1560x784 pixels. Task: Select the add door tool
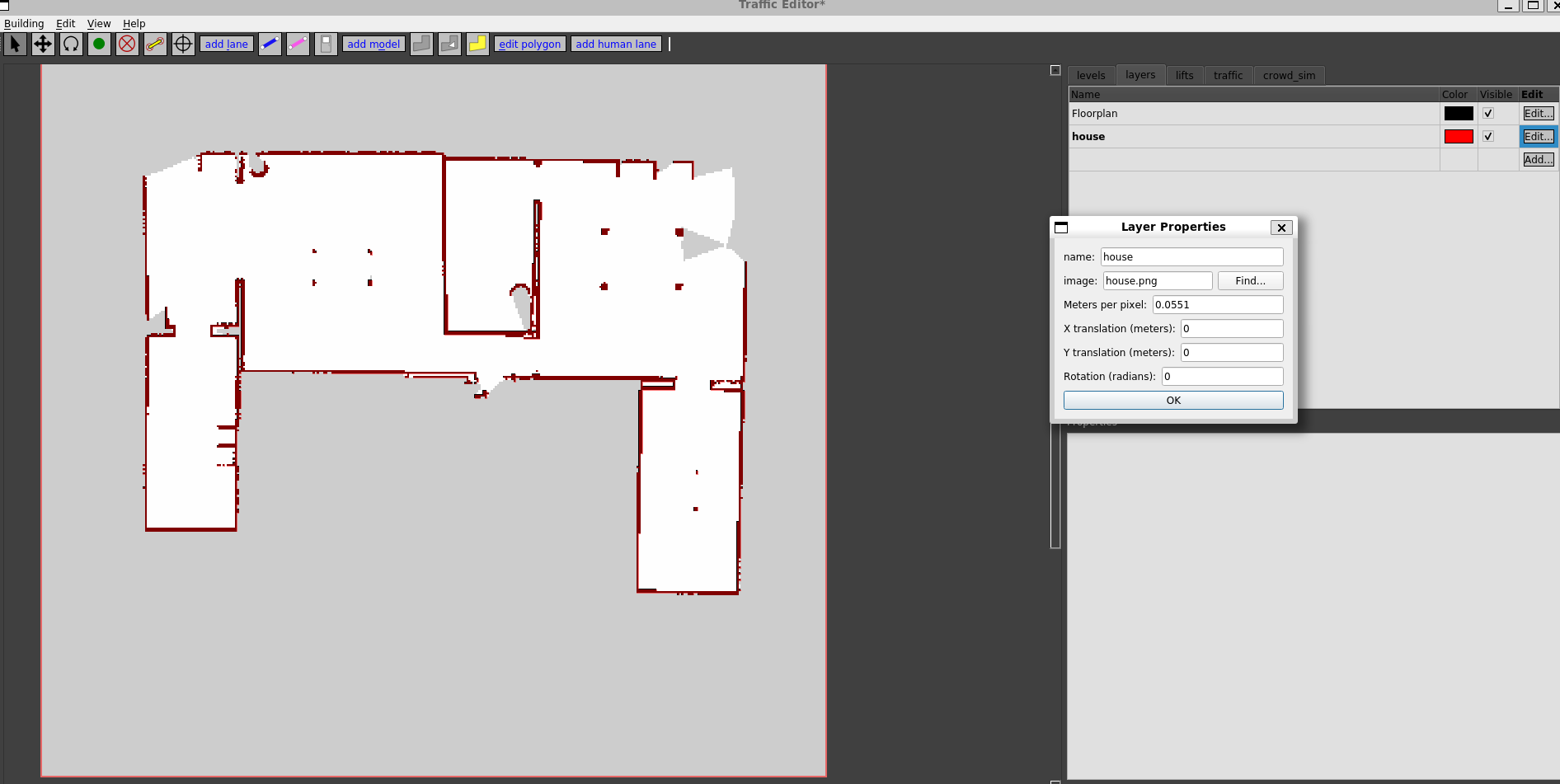tap(326, 44)
